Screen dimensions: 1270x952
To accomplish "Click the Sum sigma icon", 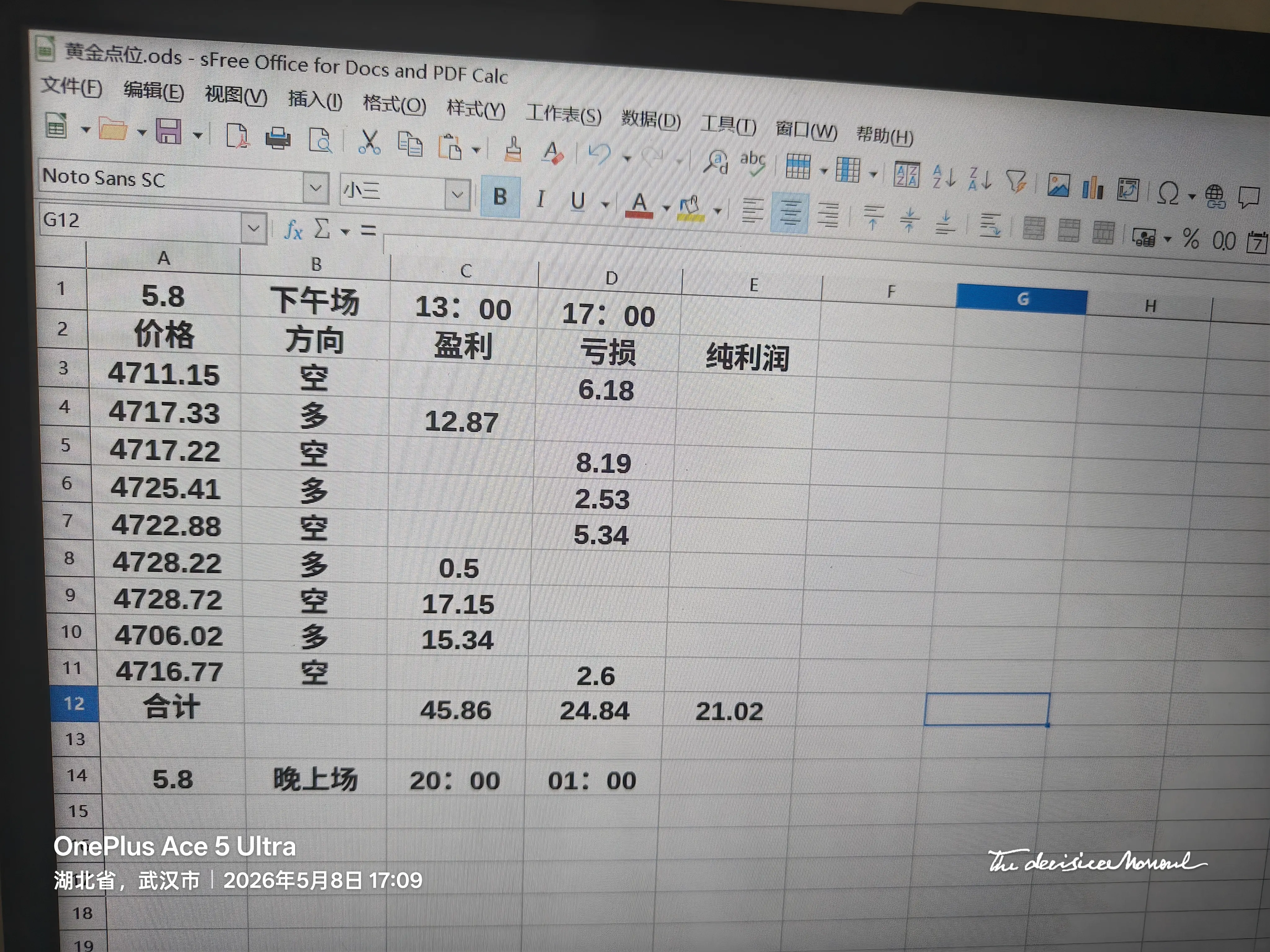I will pyautogui.click(x=322, y=229).
